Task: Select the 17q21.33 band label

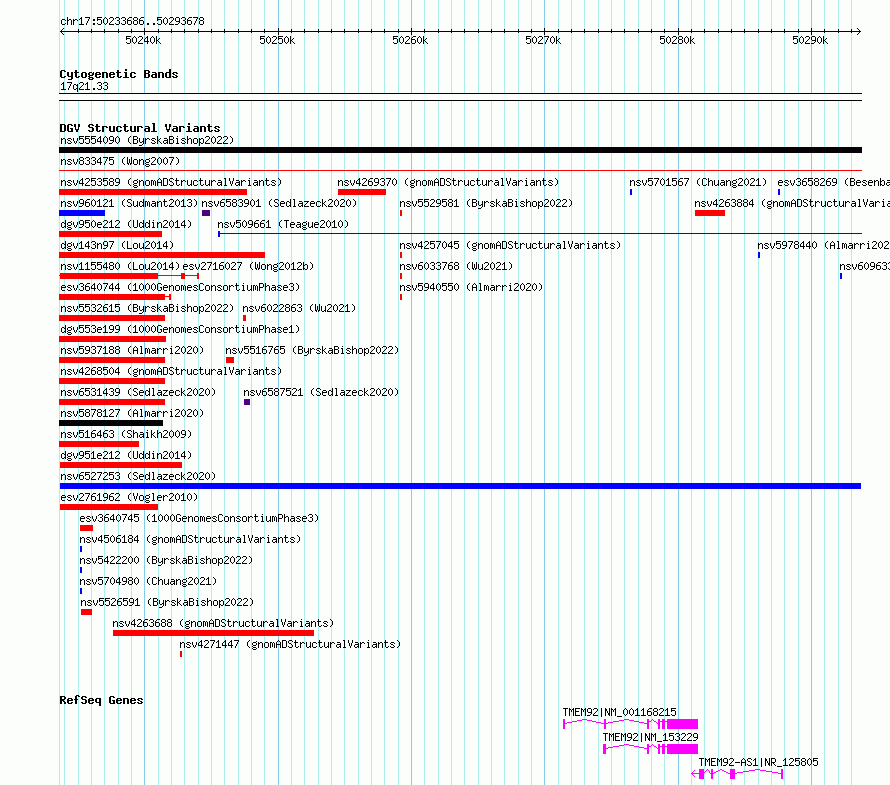Action: (84, 86)
